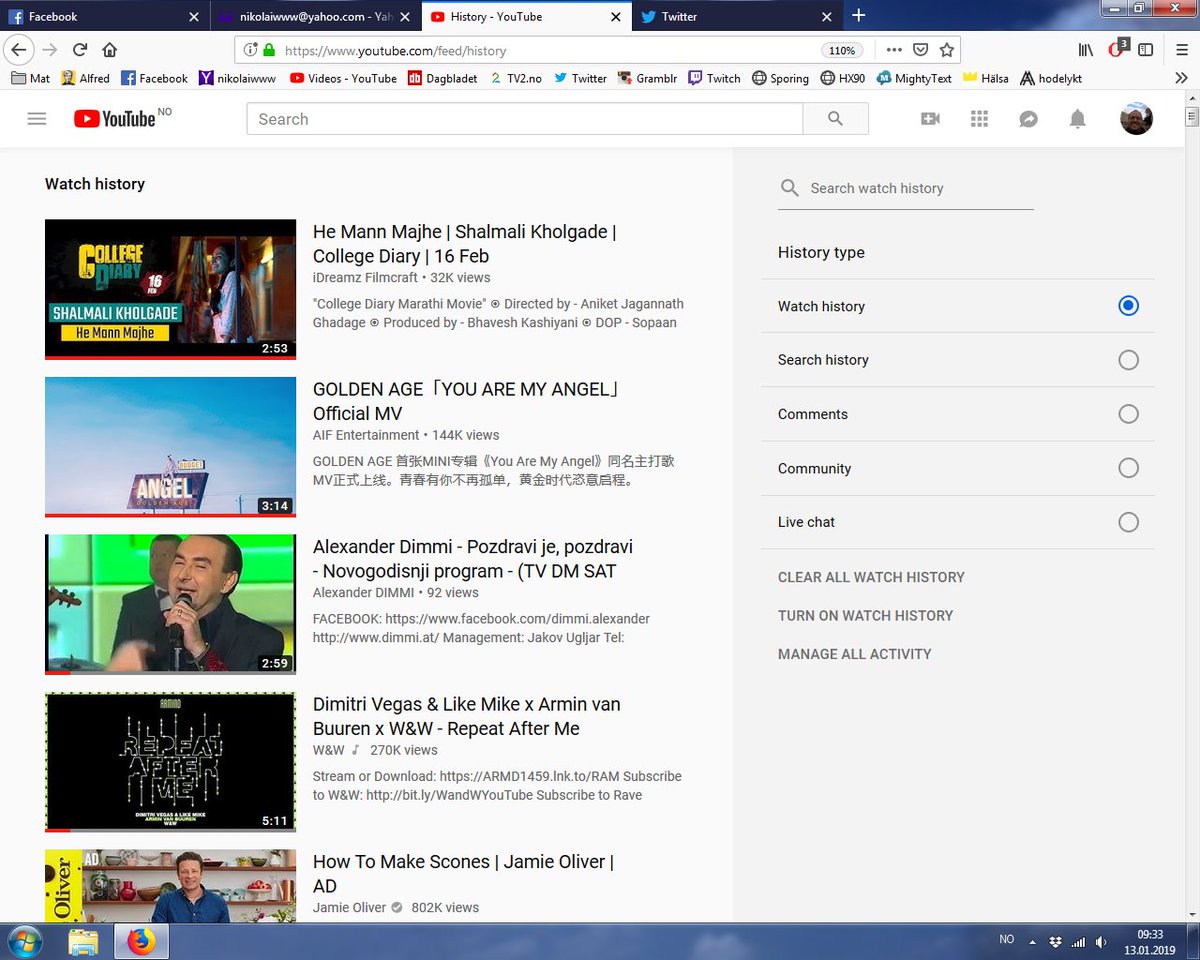
Task: Bookmark this page with star icon
Action: pyautogui.click(x=947, y=50)
